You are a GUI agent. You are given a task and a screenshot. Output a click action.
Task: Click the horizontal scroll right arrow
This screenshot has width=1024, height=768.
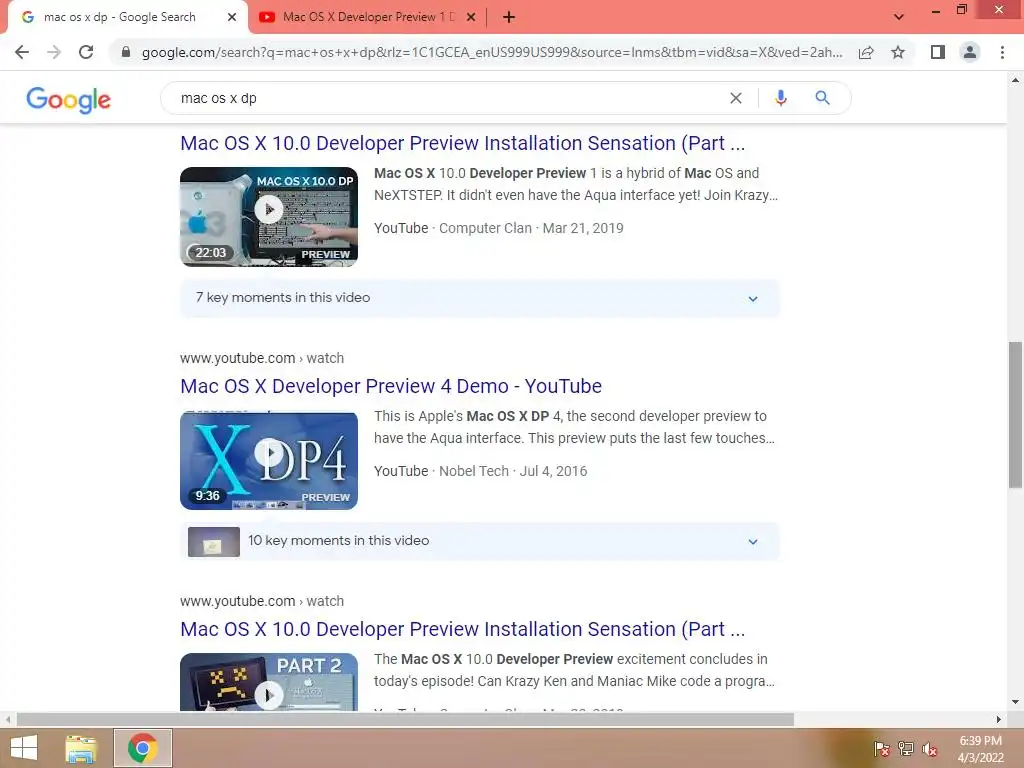(x=998, y=720)
